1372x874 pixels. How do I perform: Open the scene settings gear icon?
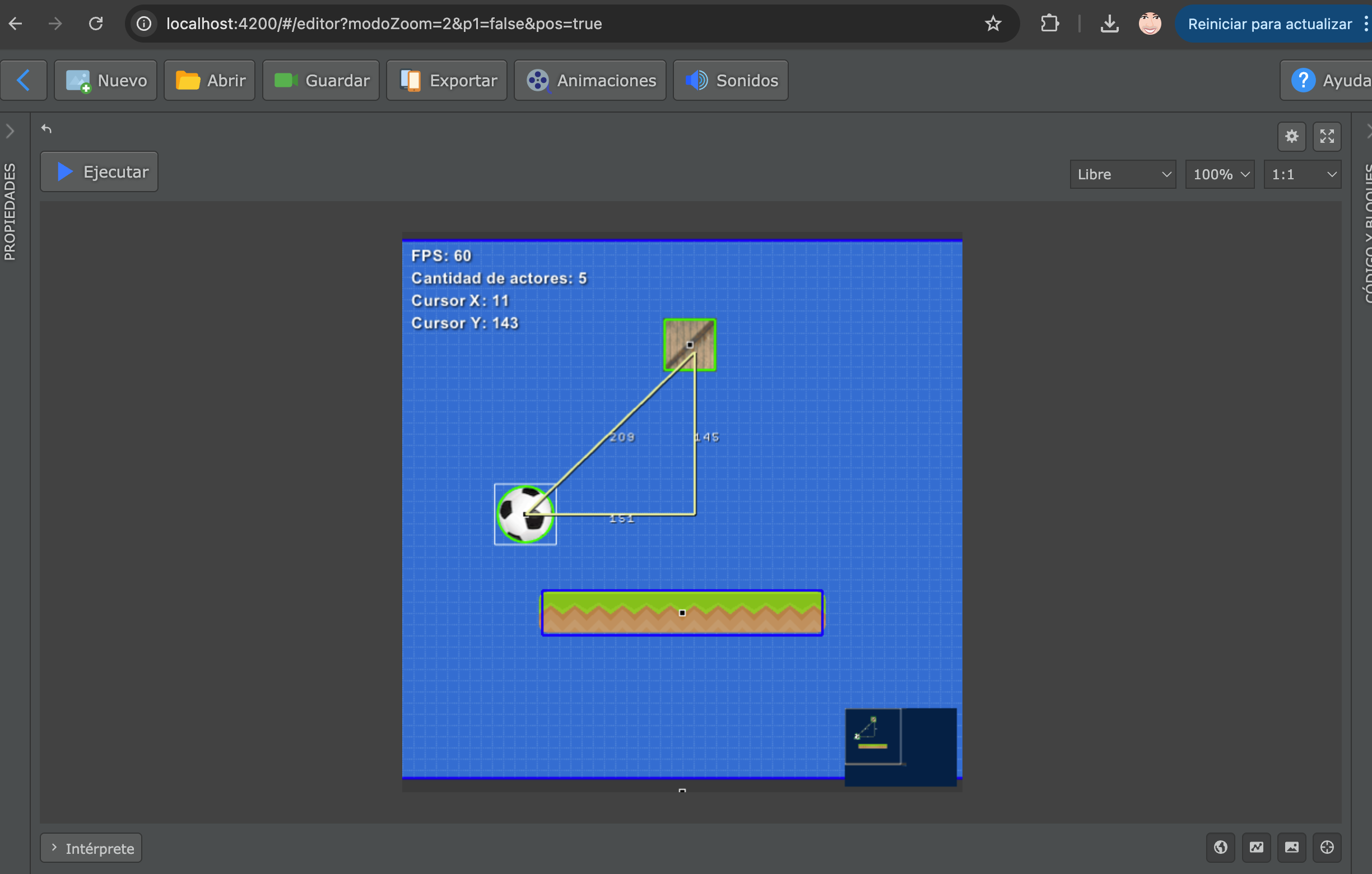[1292, 137]
